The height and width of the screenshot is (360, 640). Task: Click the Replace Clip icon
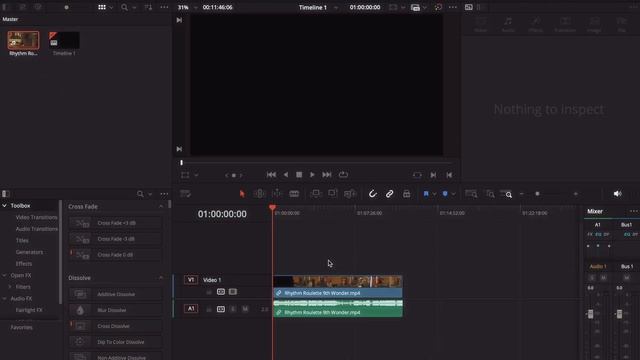[x=350, y=194]
